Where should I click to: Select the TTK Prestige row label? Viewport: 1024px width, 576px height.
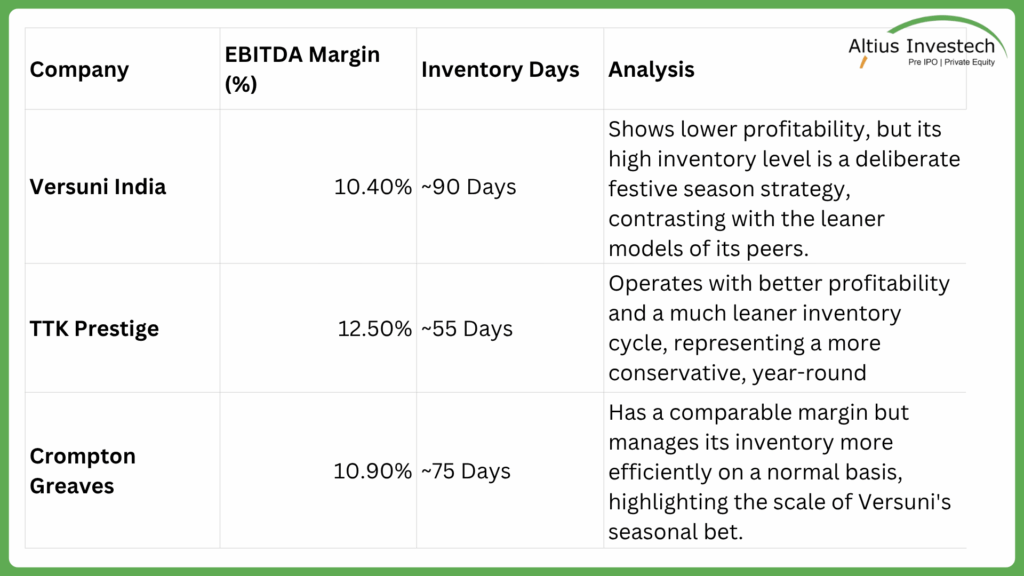pos(94,329)
